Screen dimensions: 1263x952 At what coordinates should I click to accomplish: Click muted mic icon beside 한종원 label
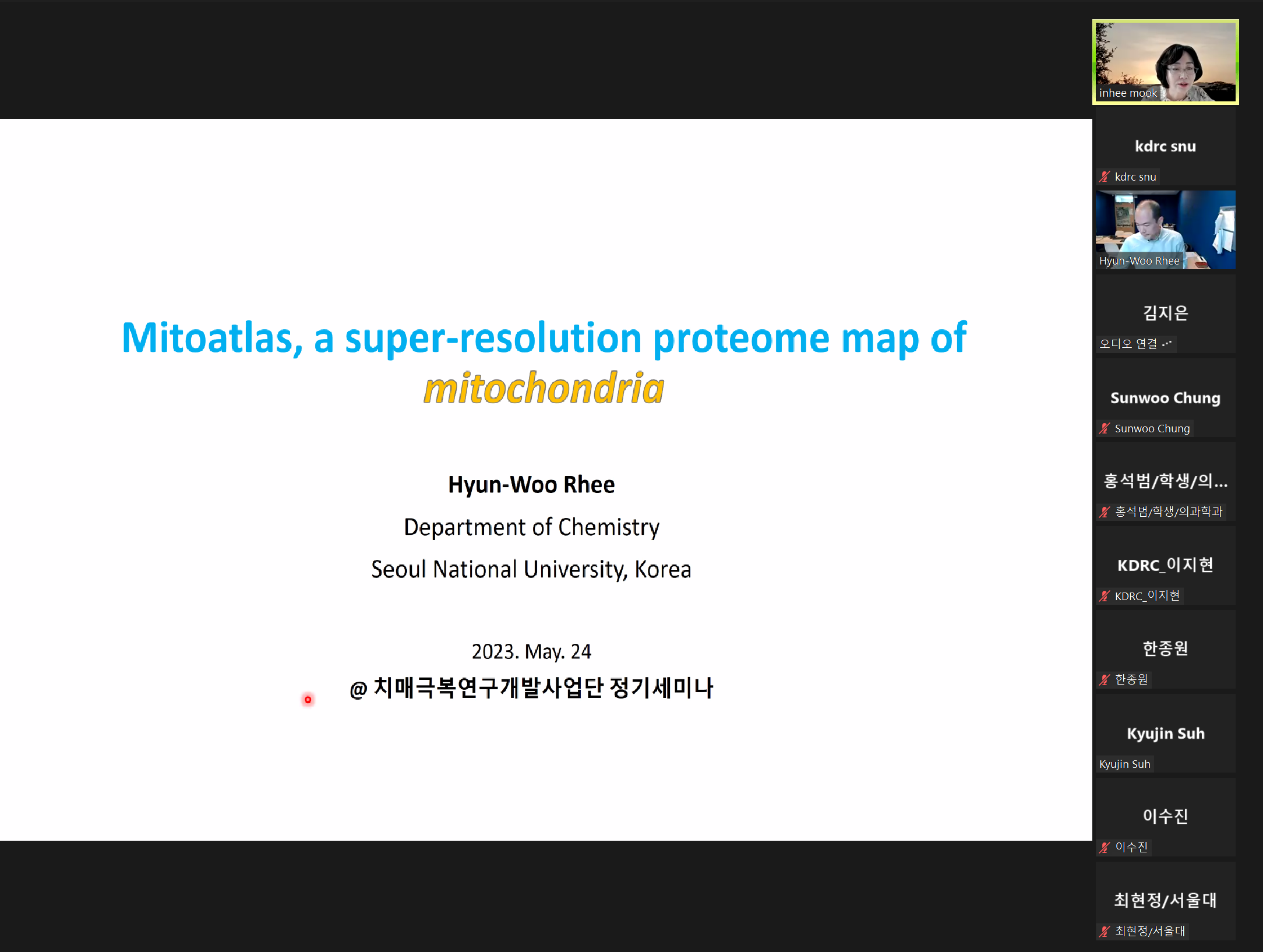point(1105,679)
